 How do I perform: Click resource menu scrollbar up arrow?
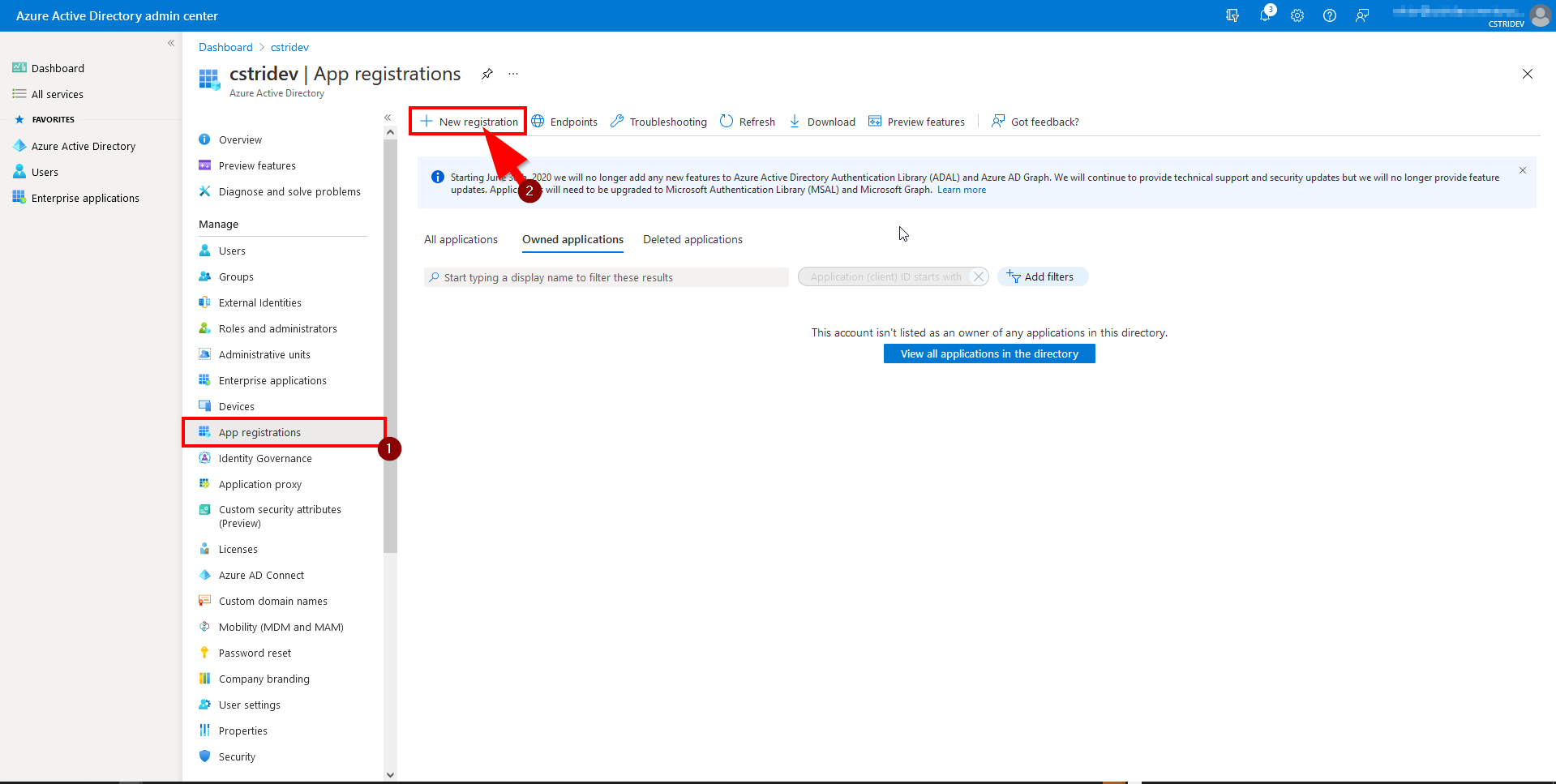tap(390, 132)
